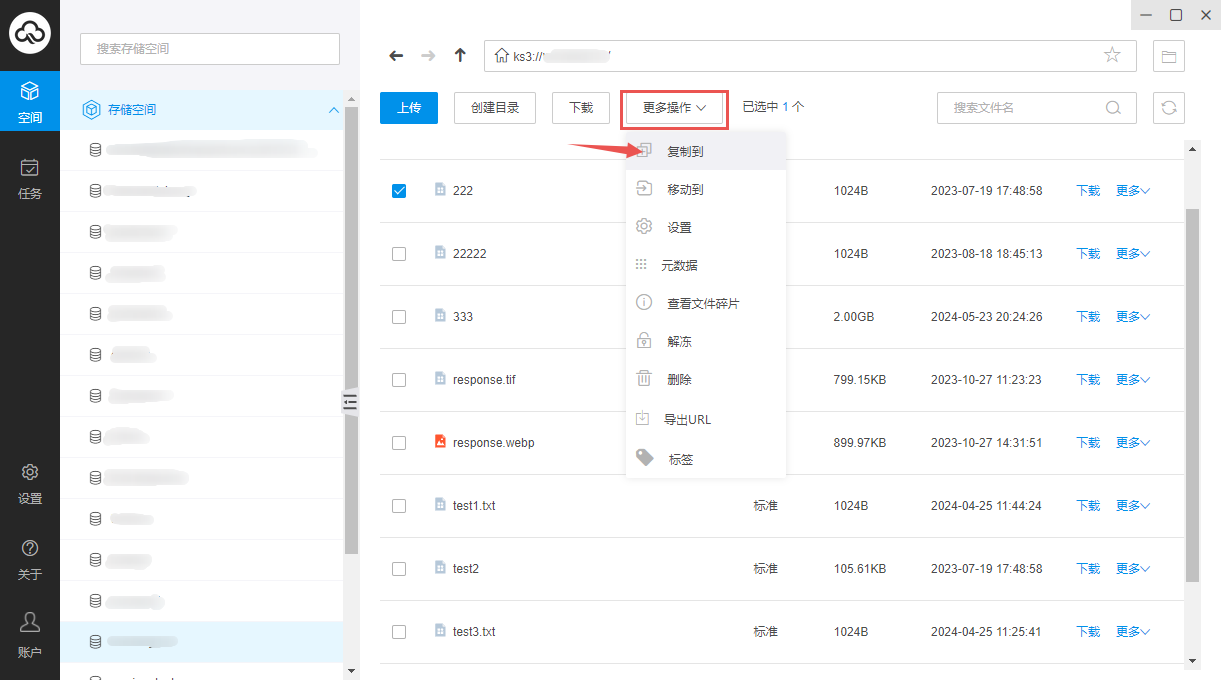Go back with the left arrow
The height and width of the screenshot is (680, 1221).
[x=396, y=56]
